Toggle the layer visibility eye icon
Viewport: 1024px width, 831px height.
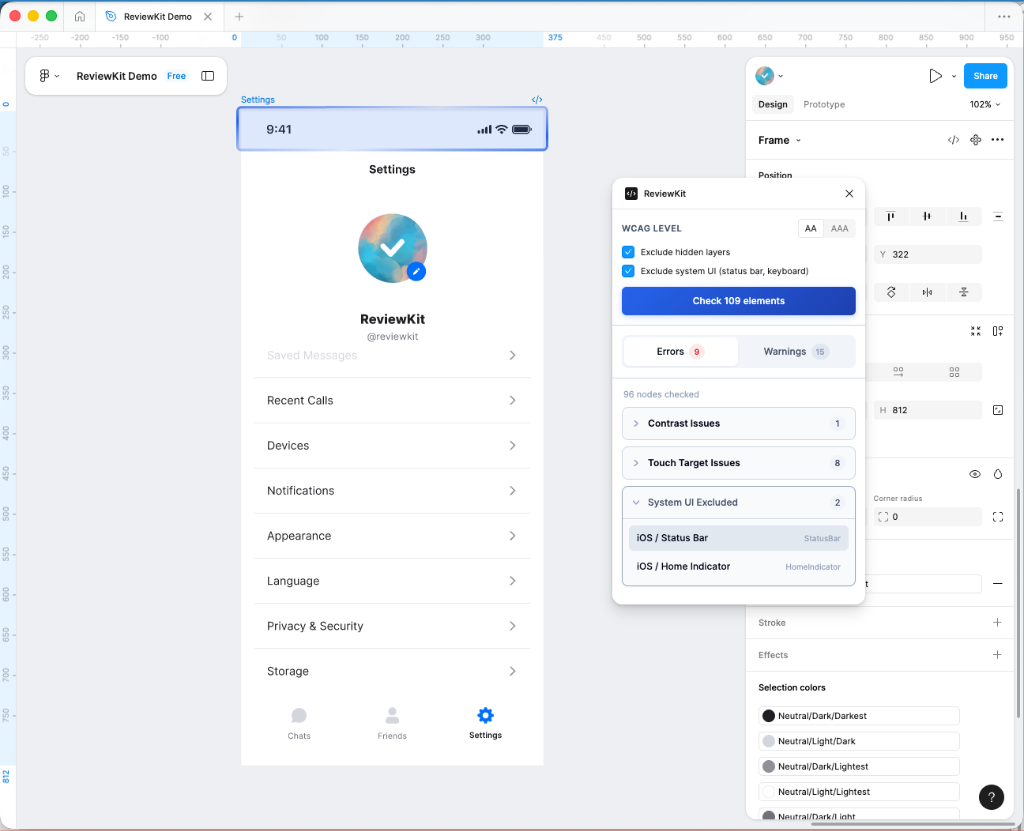975,474
